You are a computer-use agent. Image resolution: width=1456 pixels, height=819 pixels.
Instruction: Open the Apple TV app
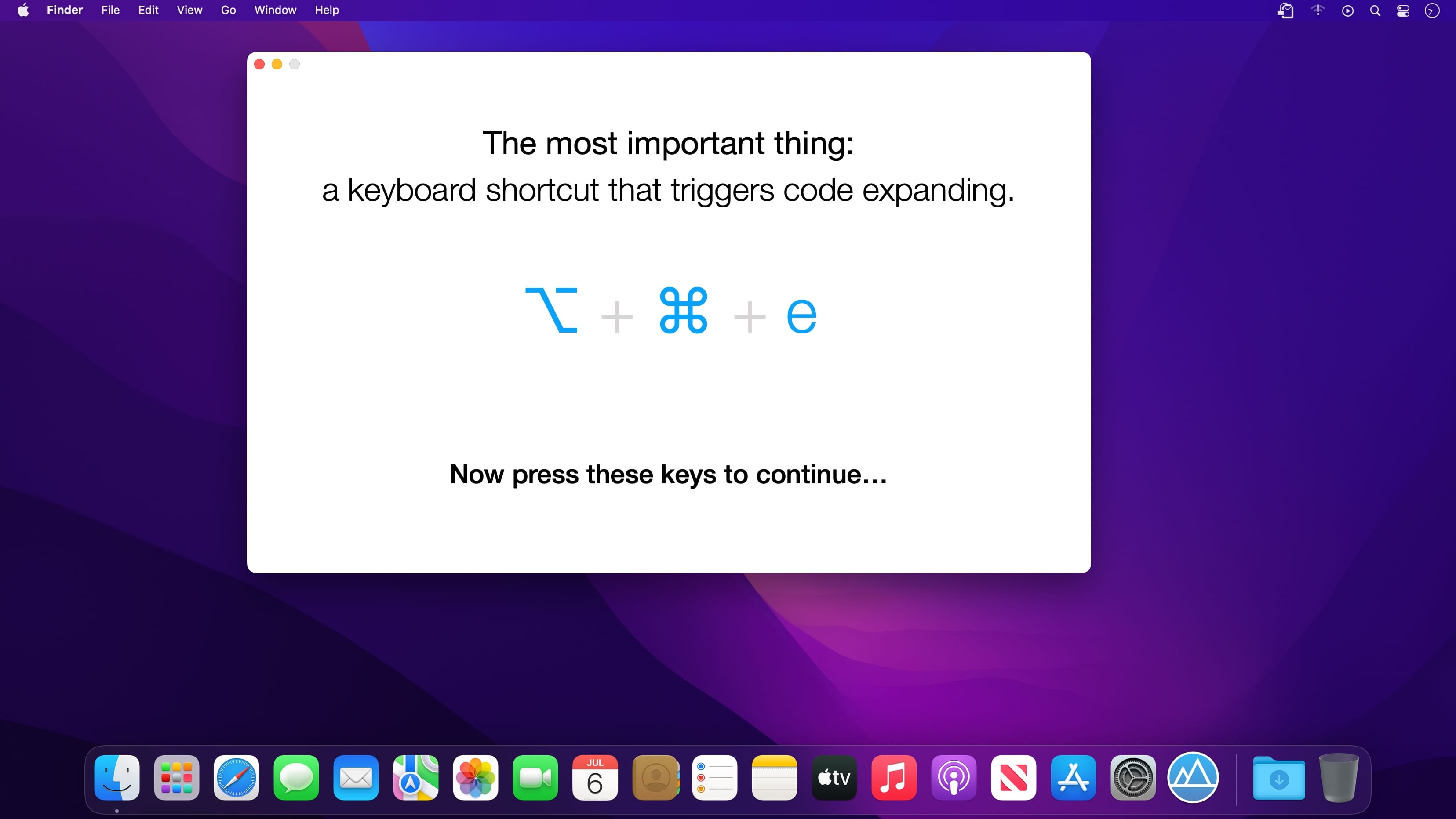[834, 778]
